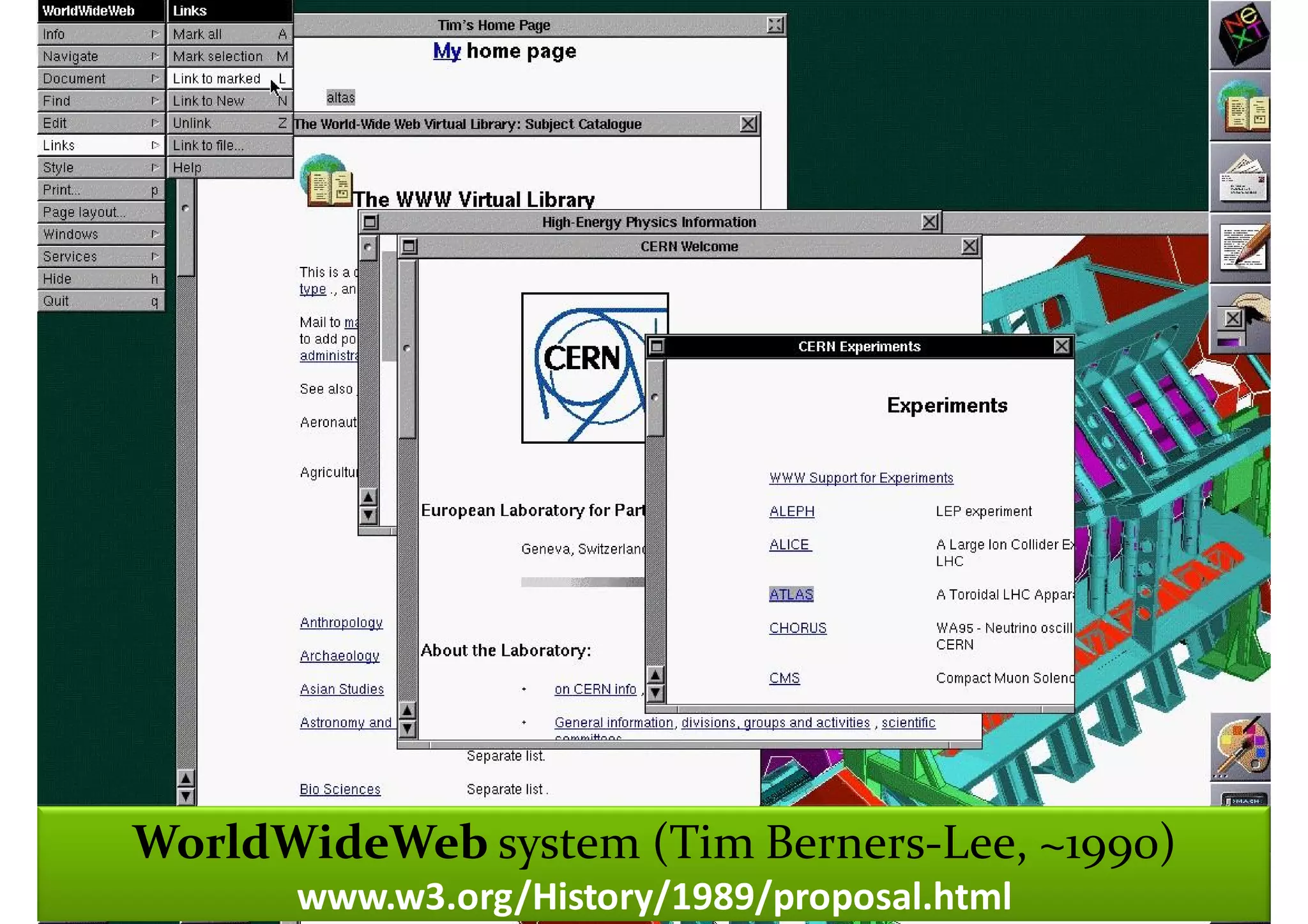Open the highlighted ATLAS link
Image resolution: width=1308 pixels, height=924 pixels.
(x=791, y=595)
